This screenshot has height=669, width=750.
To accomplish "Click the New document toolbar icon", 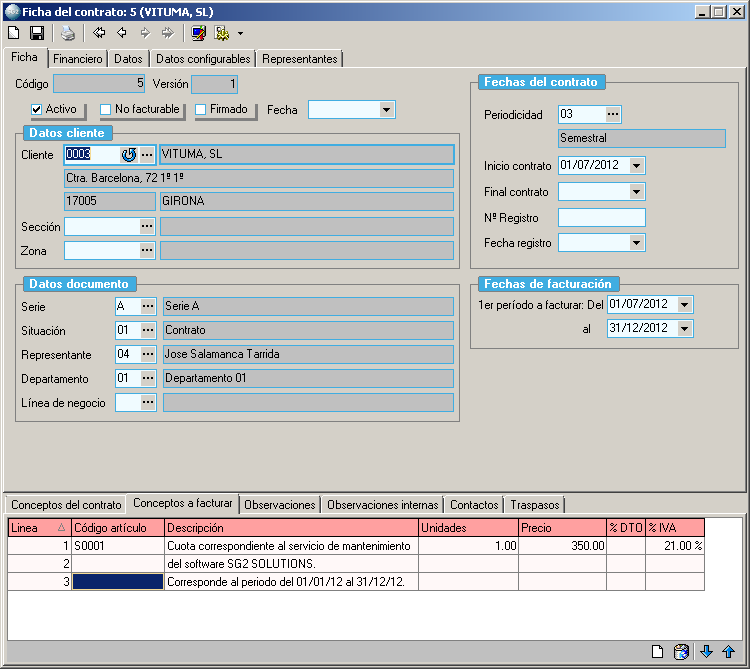I will (x=14, y=33).
